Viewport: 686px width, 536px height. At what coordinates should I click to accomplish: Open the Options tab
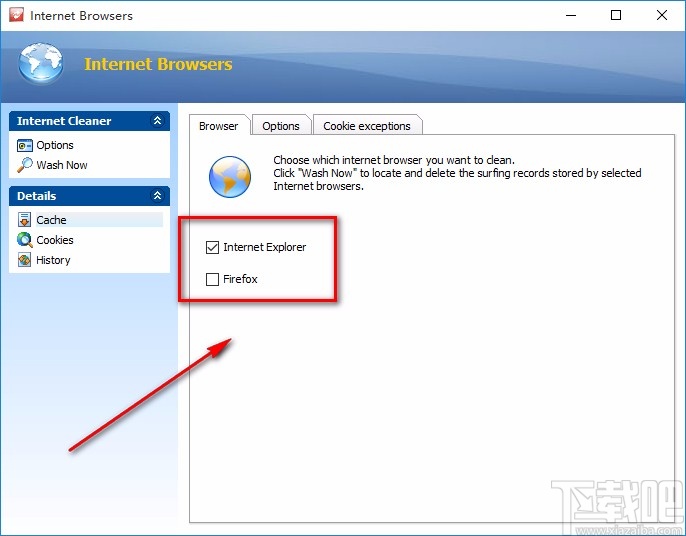click(281, 126)
